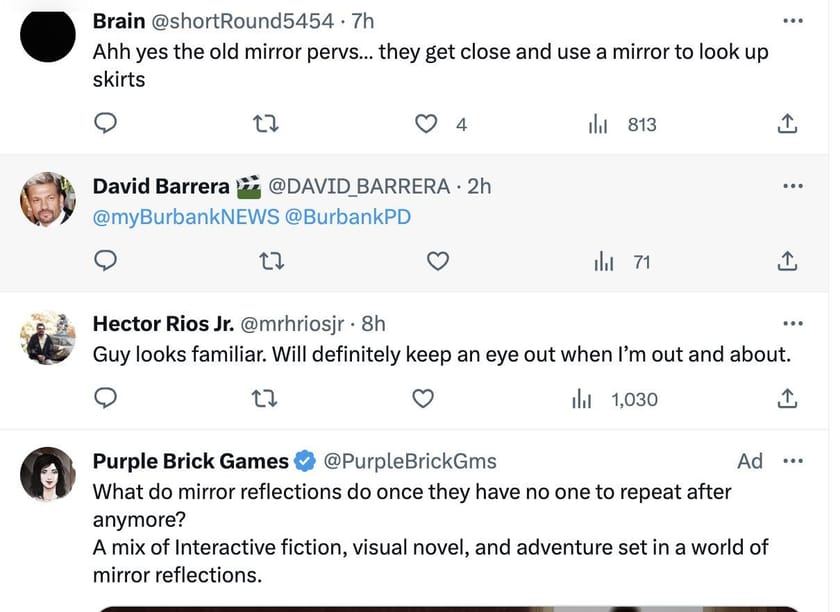840x612 pixels.
Task: View analytics showing 1,030 views
Action: (614, 399)
